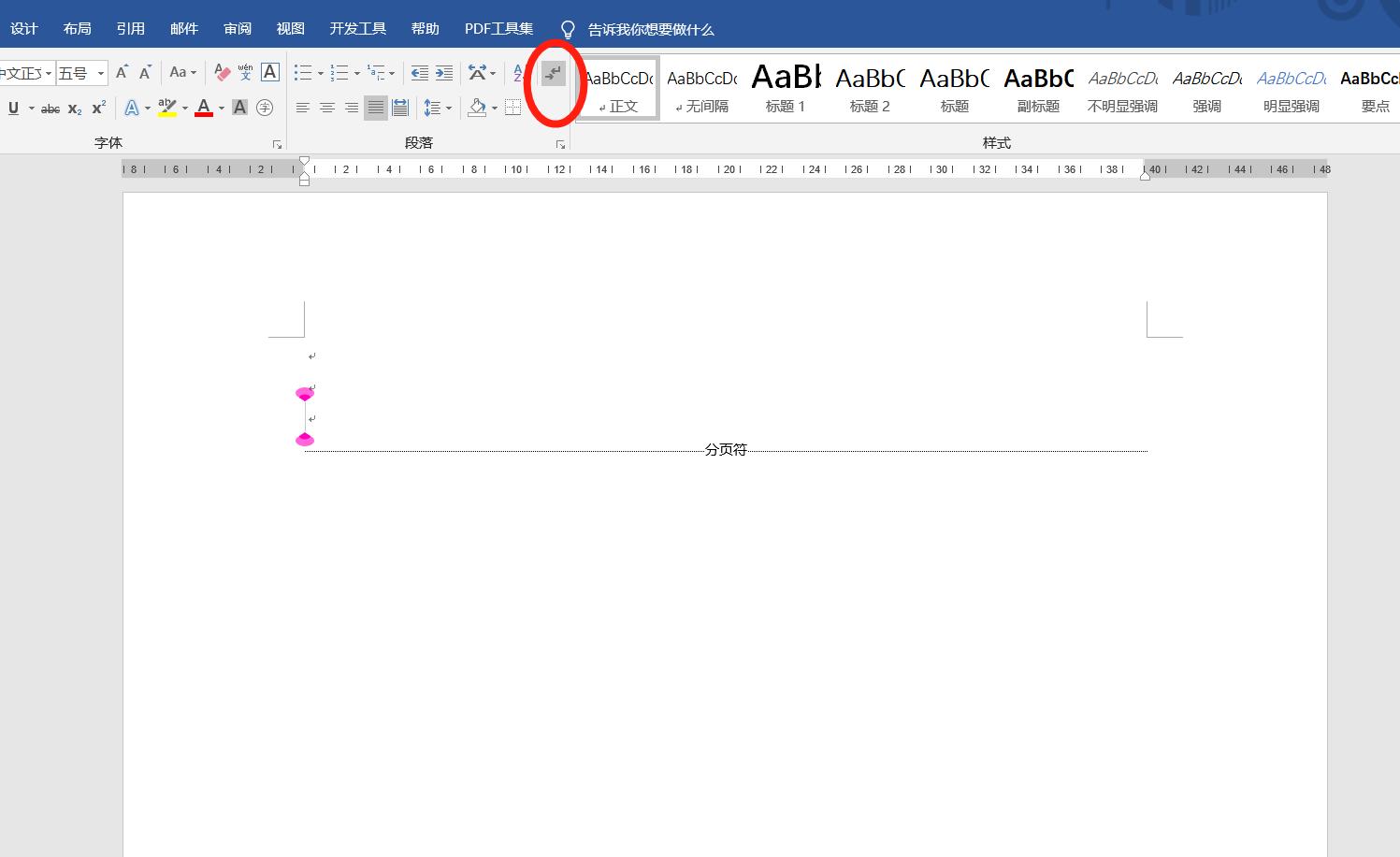Apply the 明显强调 style
The image size is (1400, 857).
pos(1291,89)
